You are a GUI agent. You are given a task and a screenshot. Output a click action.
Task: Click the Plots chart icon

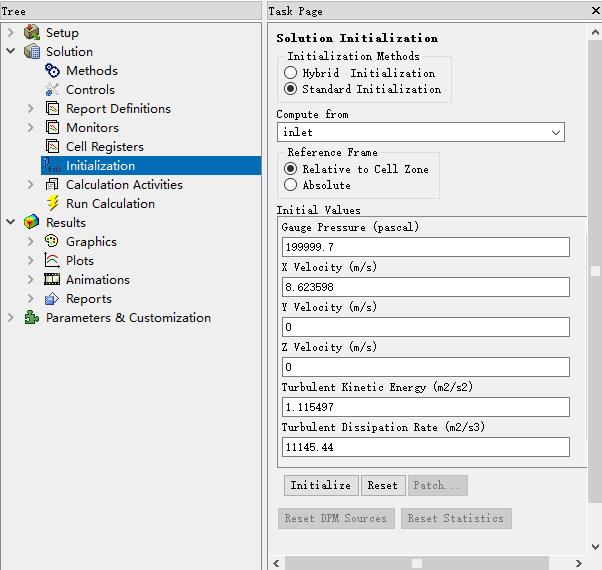[x=52, y=260]
